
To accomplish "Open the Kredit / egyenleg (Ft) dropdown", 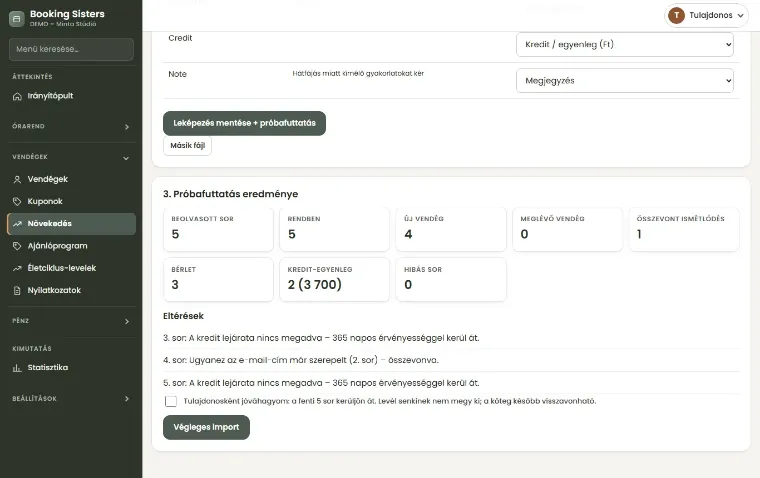I will 625,45.
